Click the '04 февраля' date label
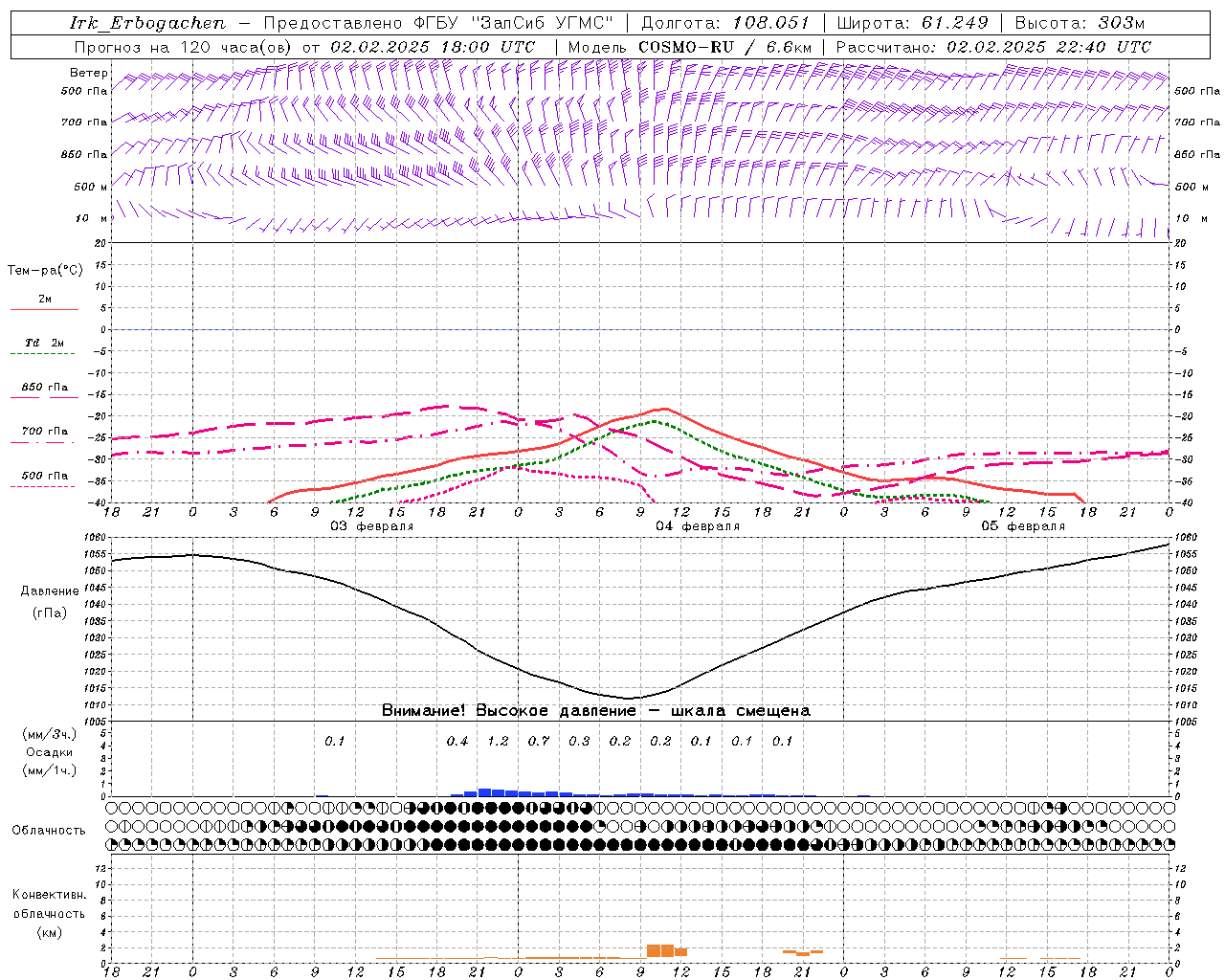The height and width of the screenshot is (980, 1225). 698,526
